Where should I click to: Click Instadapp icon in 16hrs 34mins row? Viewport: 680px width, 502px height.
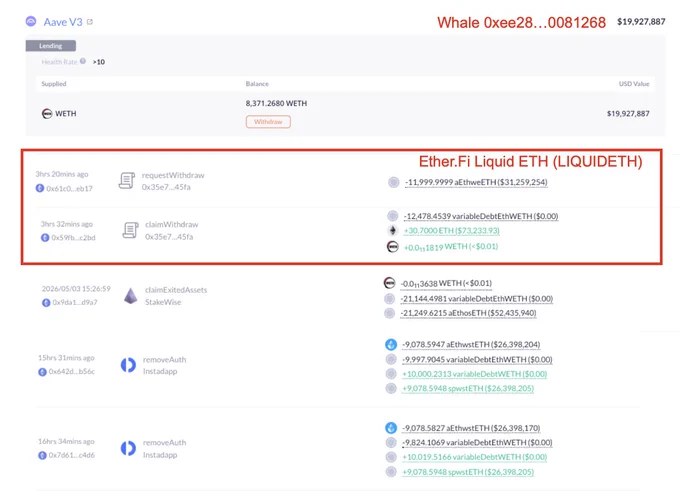(128, 448)
